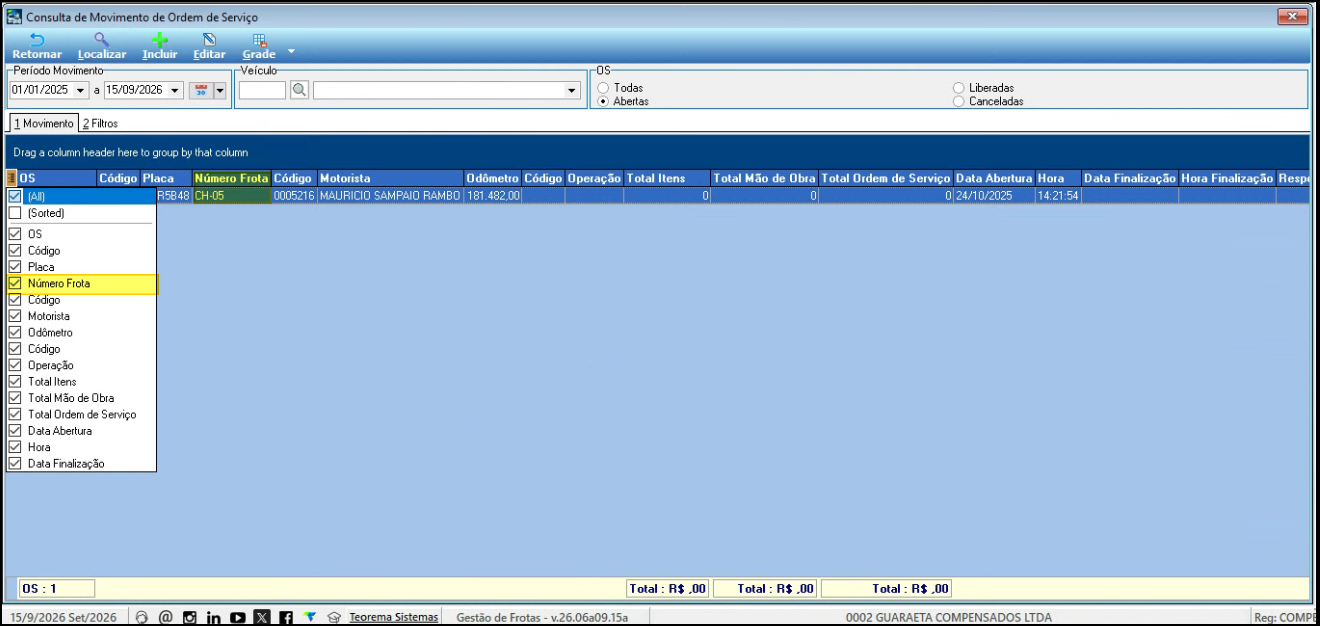Click the period calendar icon

click(x=200, y=90)
